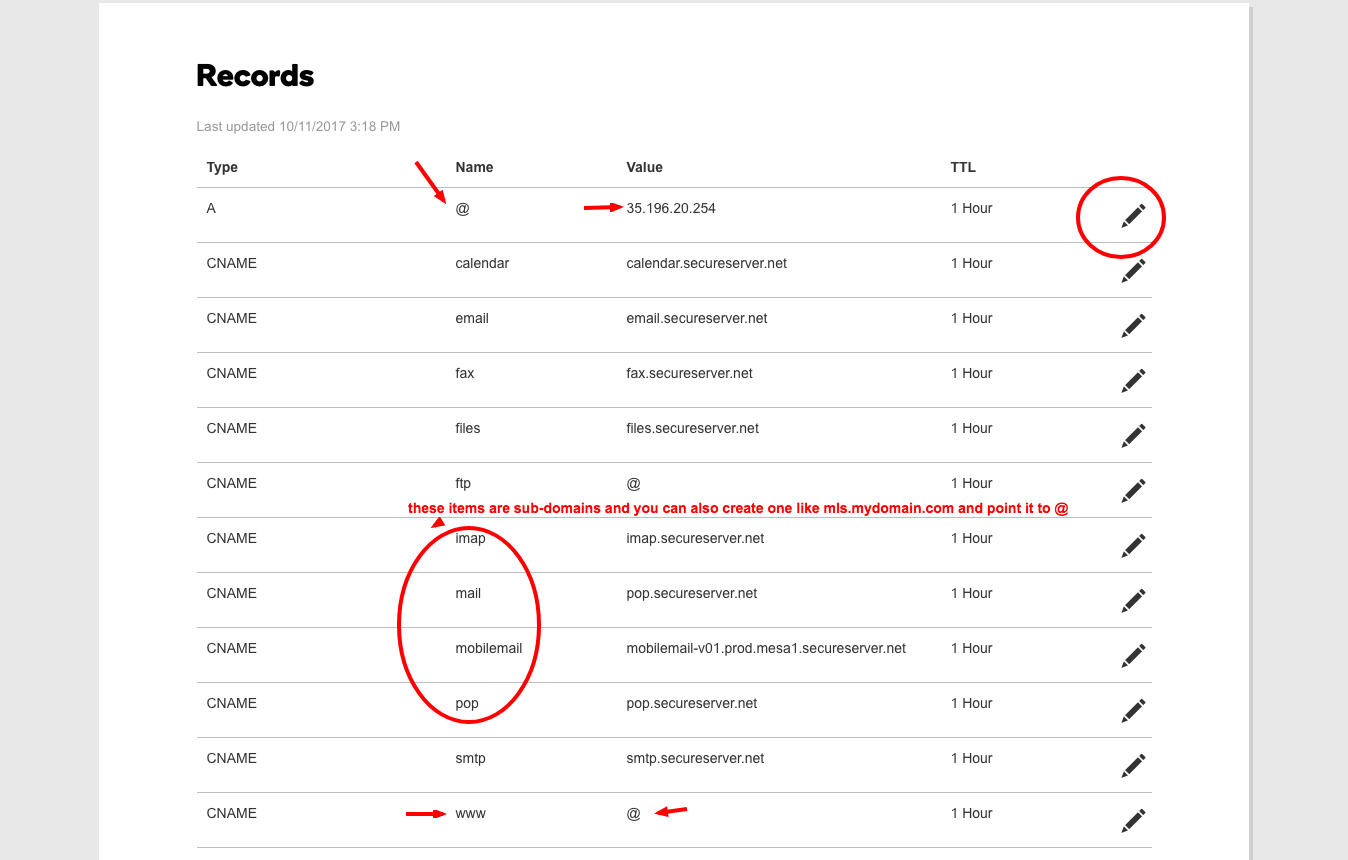The image size is (1348, 860).
Task: Select email.secureserver.net value
Action: click(697, 318)
